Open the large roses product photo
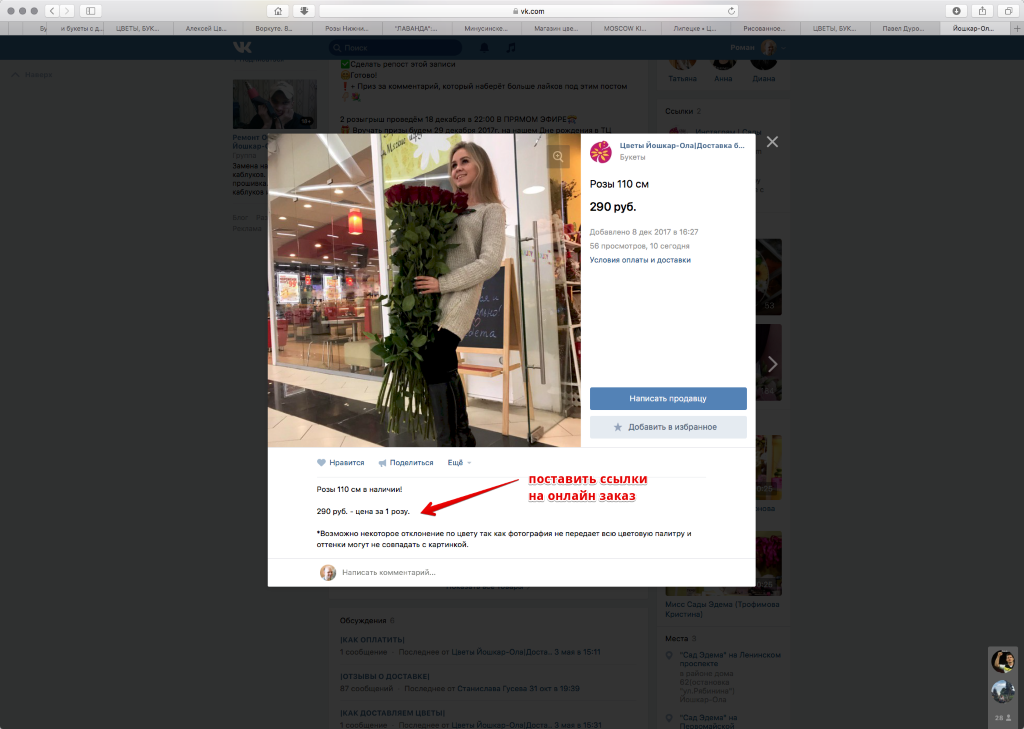Image resolution: width=1024 pixels, height=729 pixels. [424, 291]
